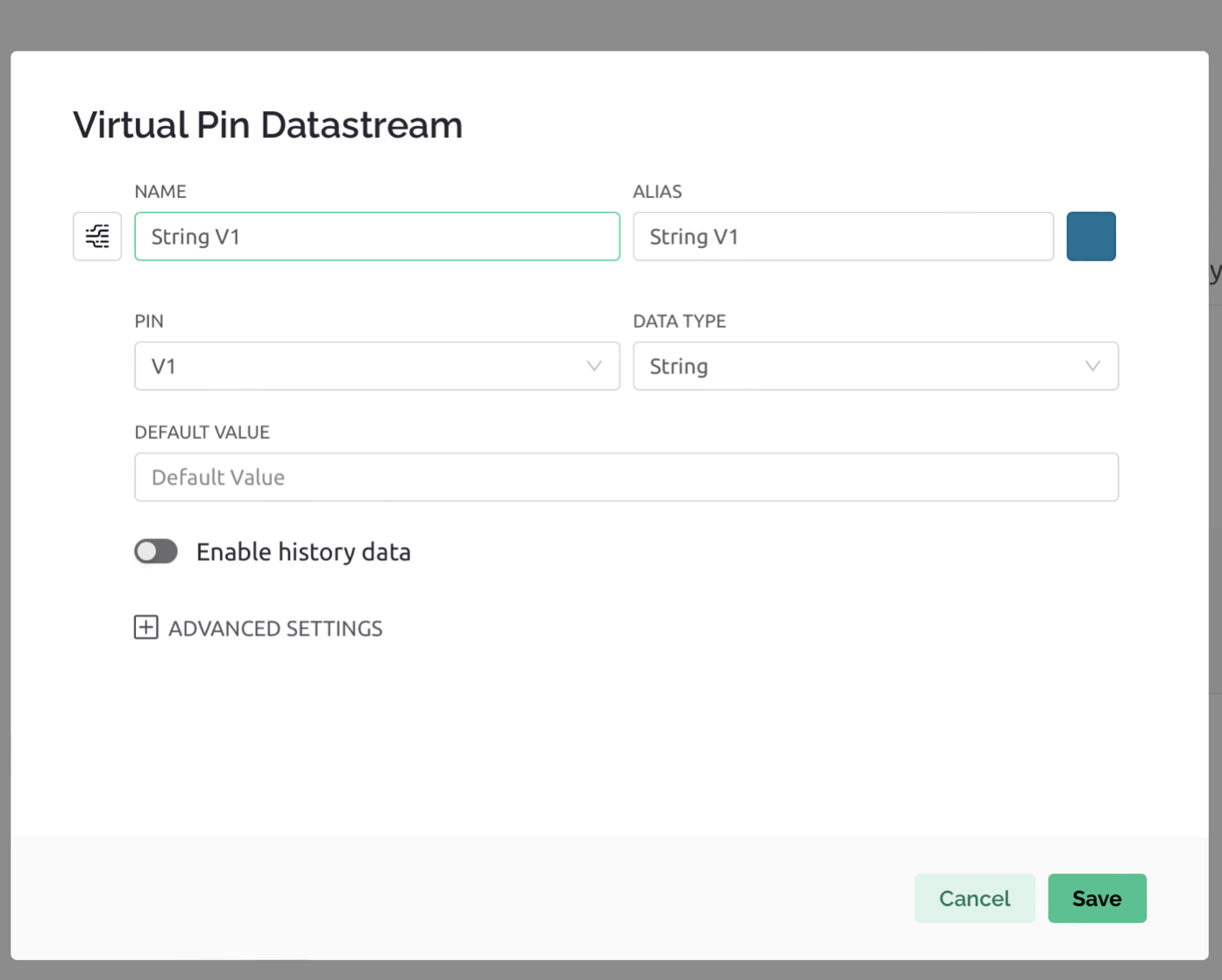Open the datastream icon picker button
The width and height of the screenshot is (1222, 980).
[x=97, y=237]
